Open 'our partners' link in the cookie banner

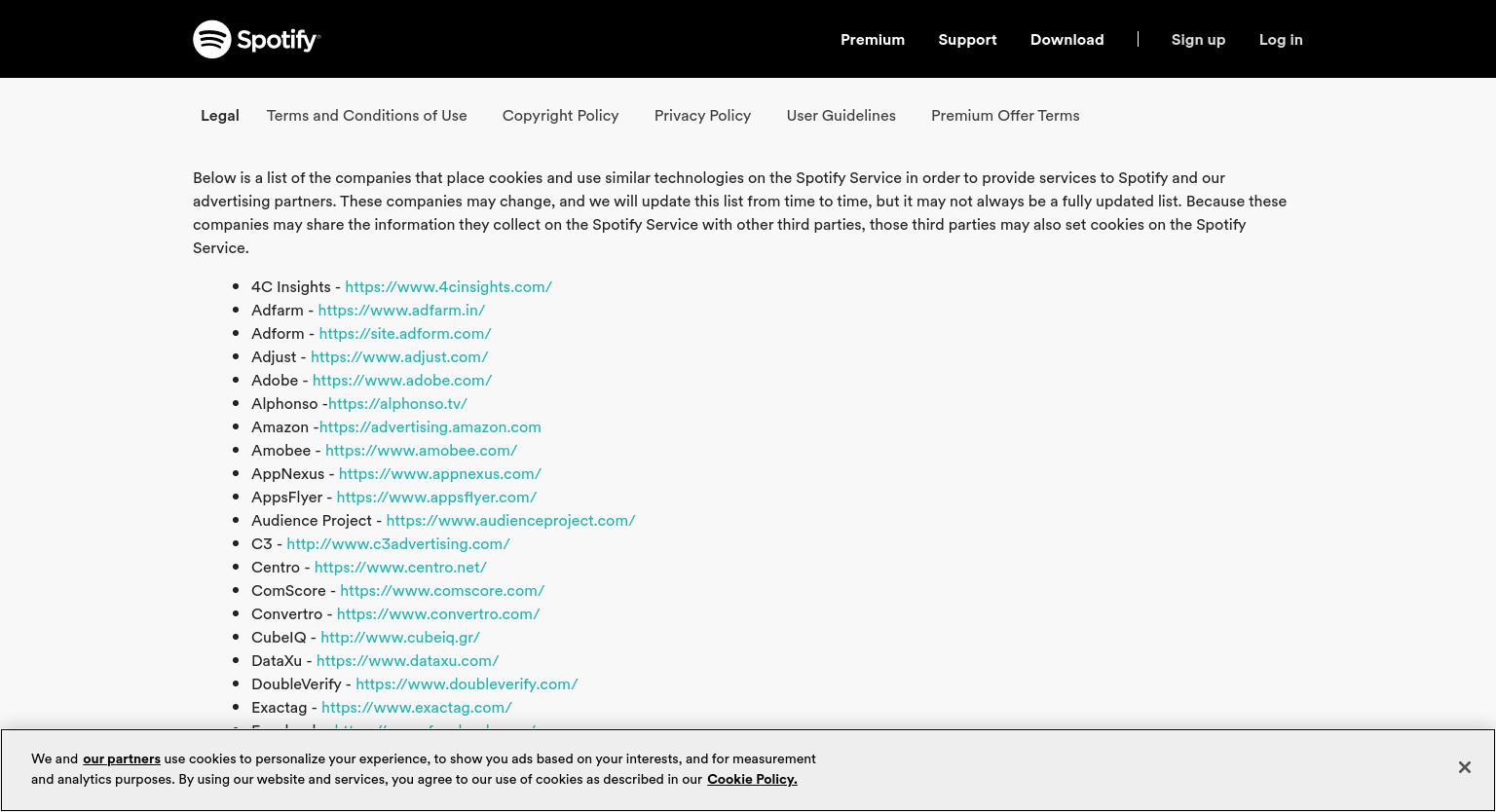[x=122, y=758]
